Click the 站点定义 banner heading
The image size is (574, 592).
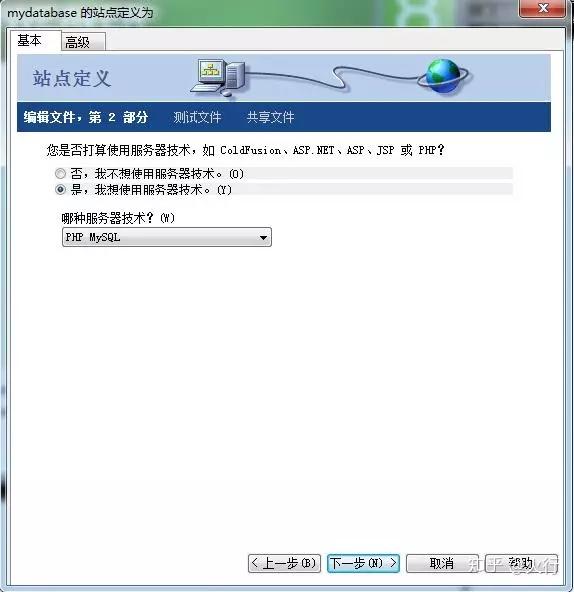click(x=72, y=79)
